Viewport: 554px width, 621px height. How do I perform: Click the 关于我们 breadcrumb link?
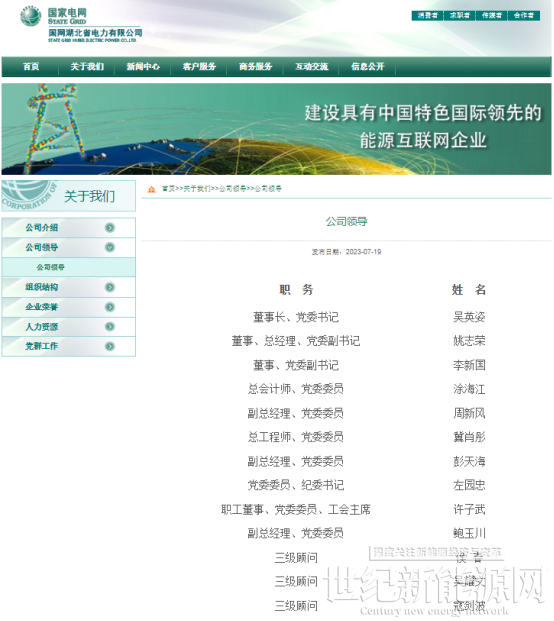click(197, 189)
